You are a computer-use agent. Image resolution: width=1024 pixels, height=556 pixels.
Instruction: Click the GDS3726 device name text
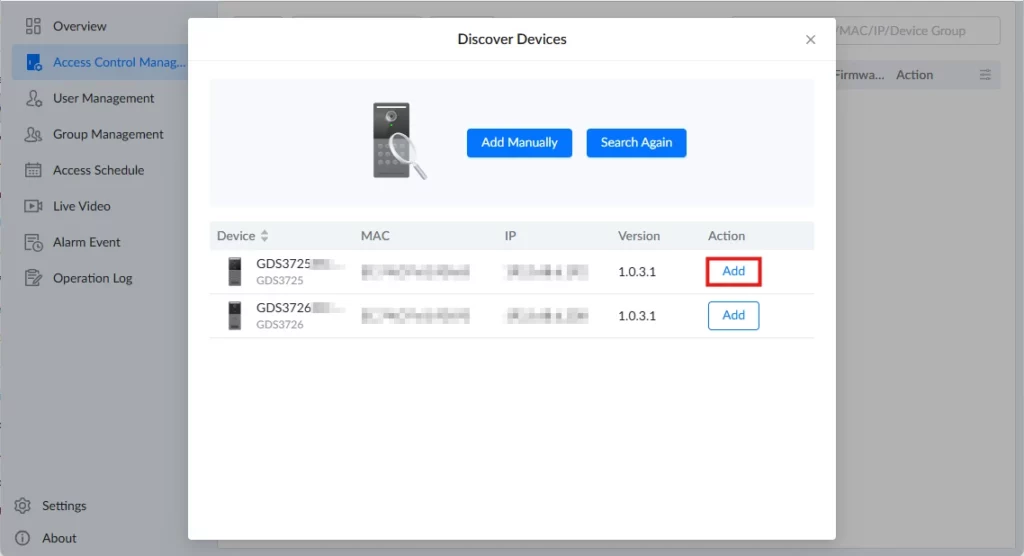tap(283, 308)
